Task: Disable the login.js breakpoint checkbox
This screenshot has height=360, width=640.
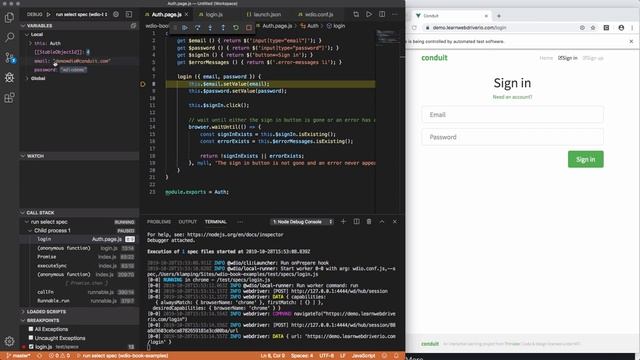Action: (31, 347)
